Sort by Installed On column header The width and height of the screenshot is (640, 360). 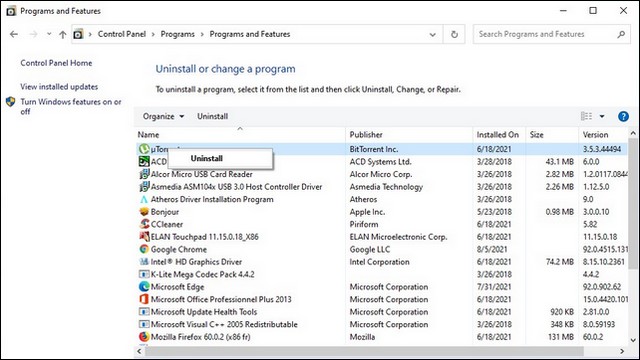tap(499, 135)
